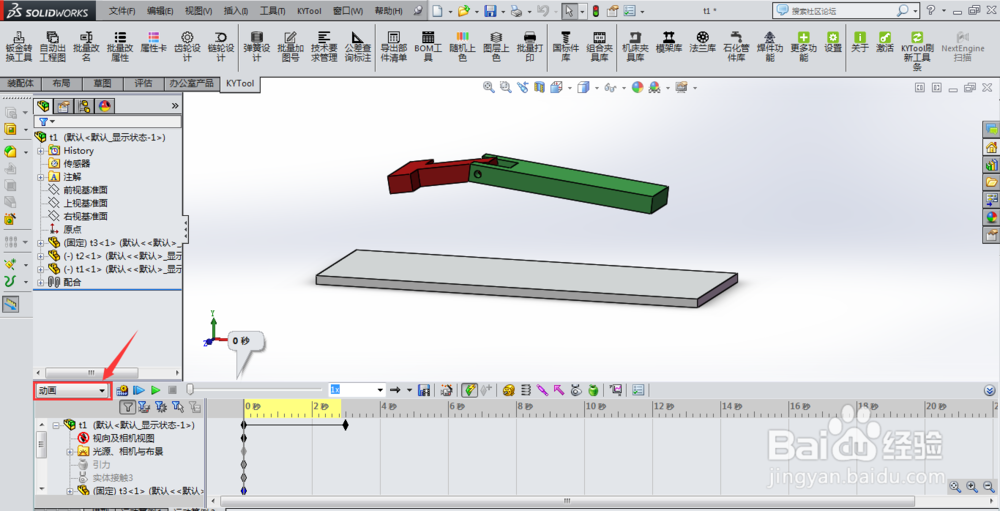Viewport: 1000px width, 511px height.
Task: Switch to the 装配体 tab
Action: pyautogui.click(x=20, y=84)
